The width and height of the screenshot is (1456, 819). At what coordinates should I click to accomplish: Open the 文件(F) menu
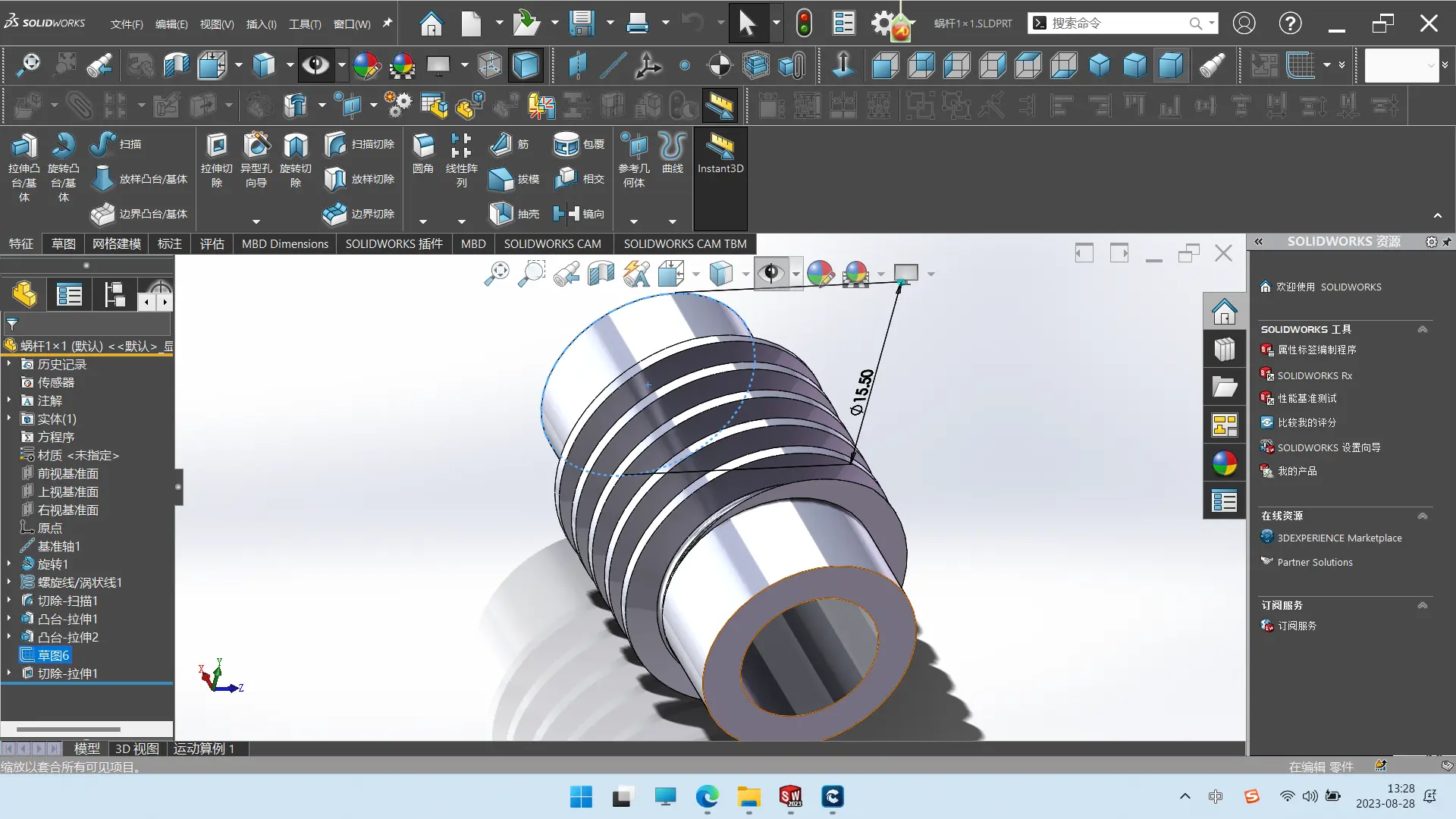click(x=127, y=24)
